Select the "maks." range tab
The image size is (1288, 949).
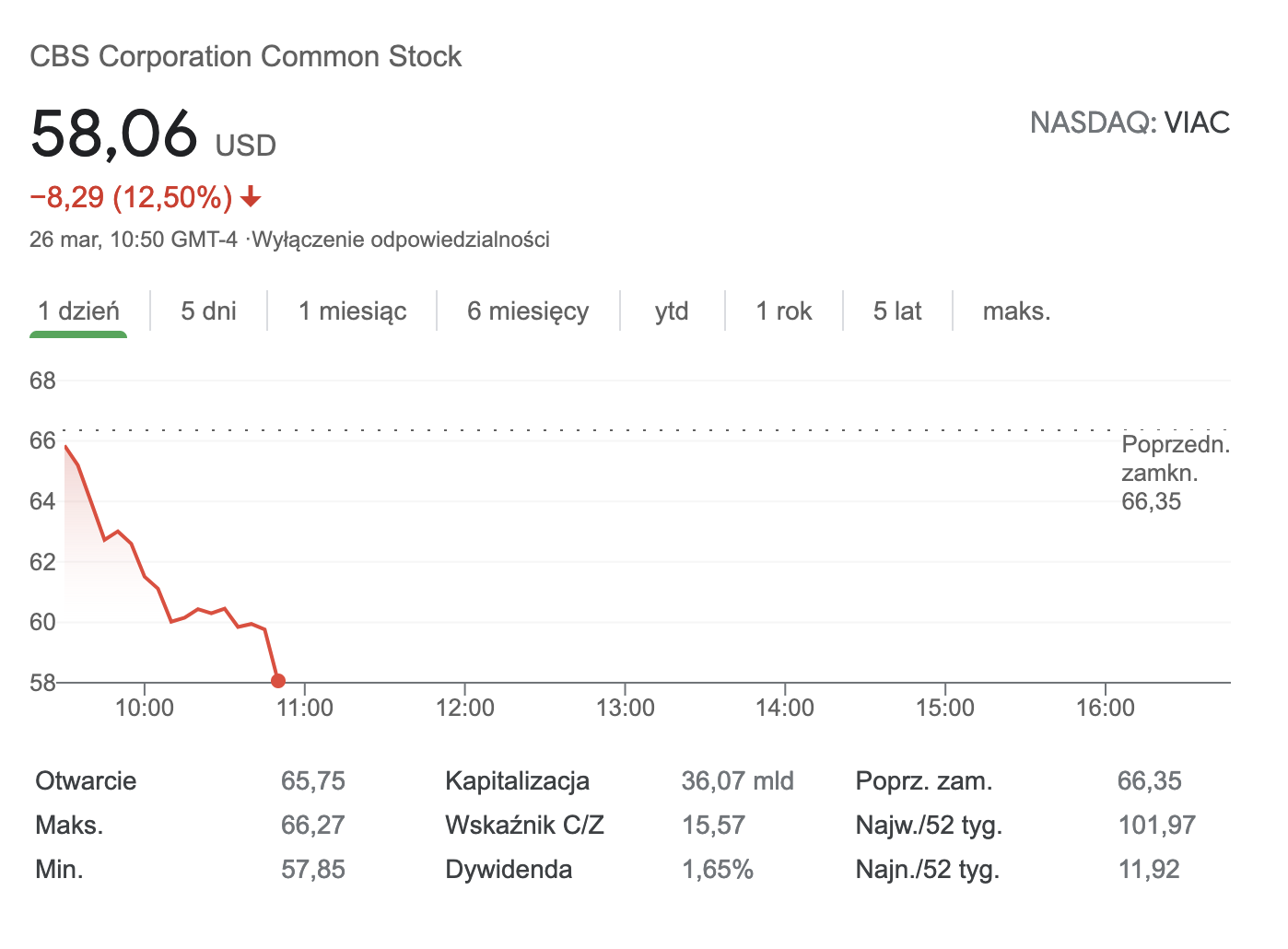[1017, 311]
